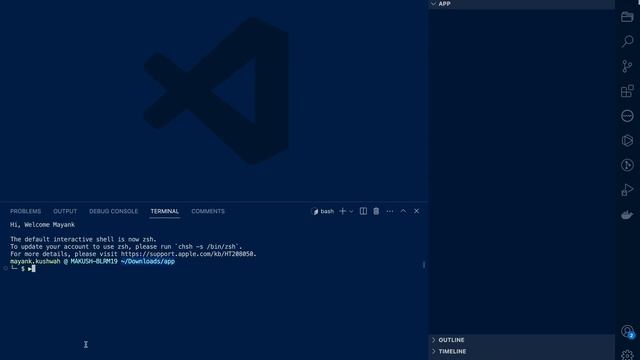Open the Docker whale icon
The image size is (640, 360).
click(627, 215)
